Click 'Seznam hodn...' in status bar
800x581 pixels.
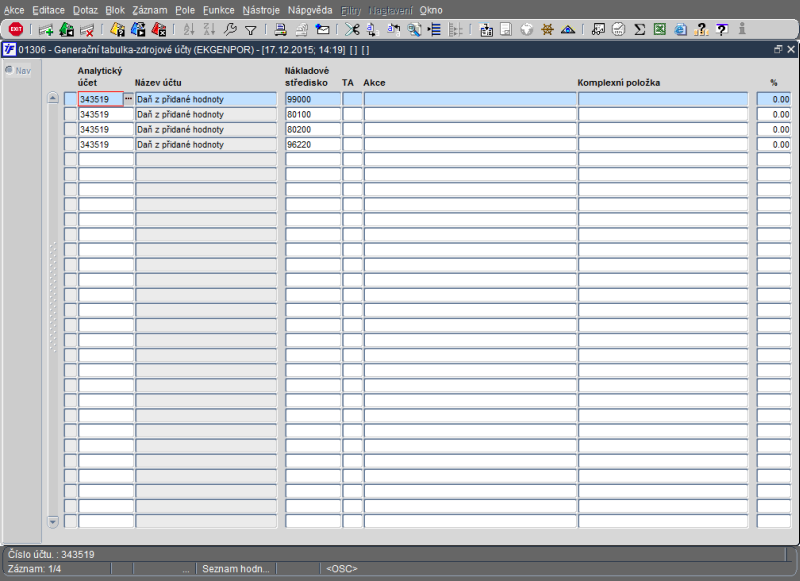pyautogui.click(x=236, y=569)
